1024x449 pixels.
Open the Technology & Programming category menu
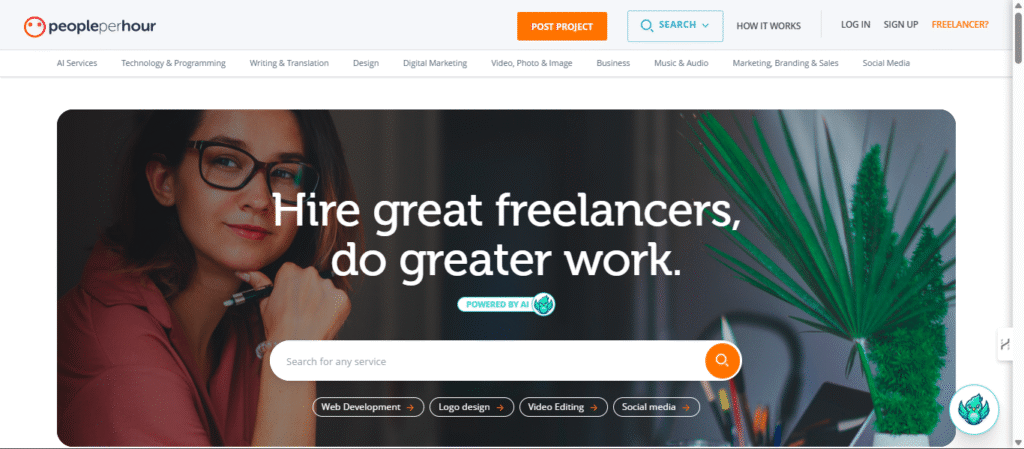173,63
